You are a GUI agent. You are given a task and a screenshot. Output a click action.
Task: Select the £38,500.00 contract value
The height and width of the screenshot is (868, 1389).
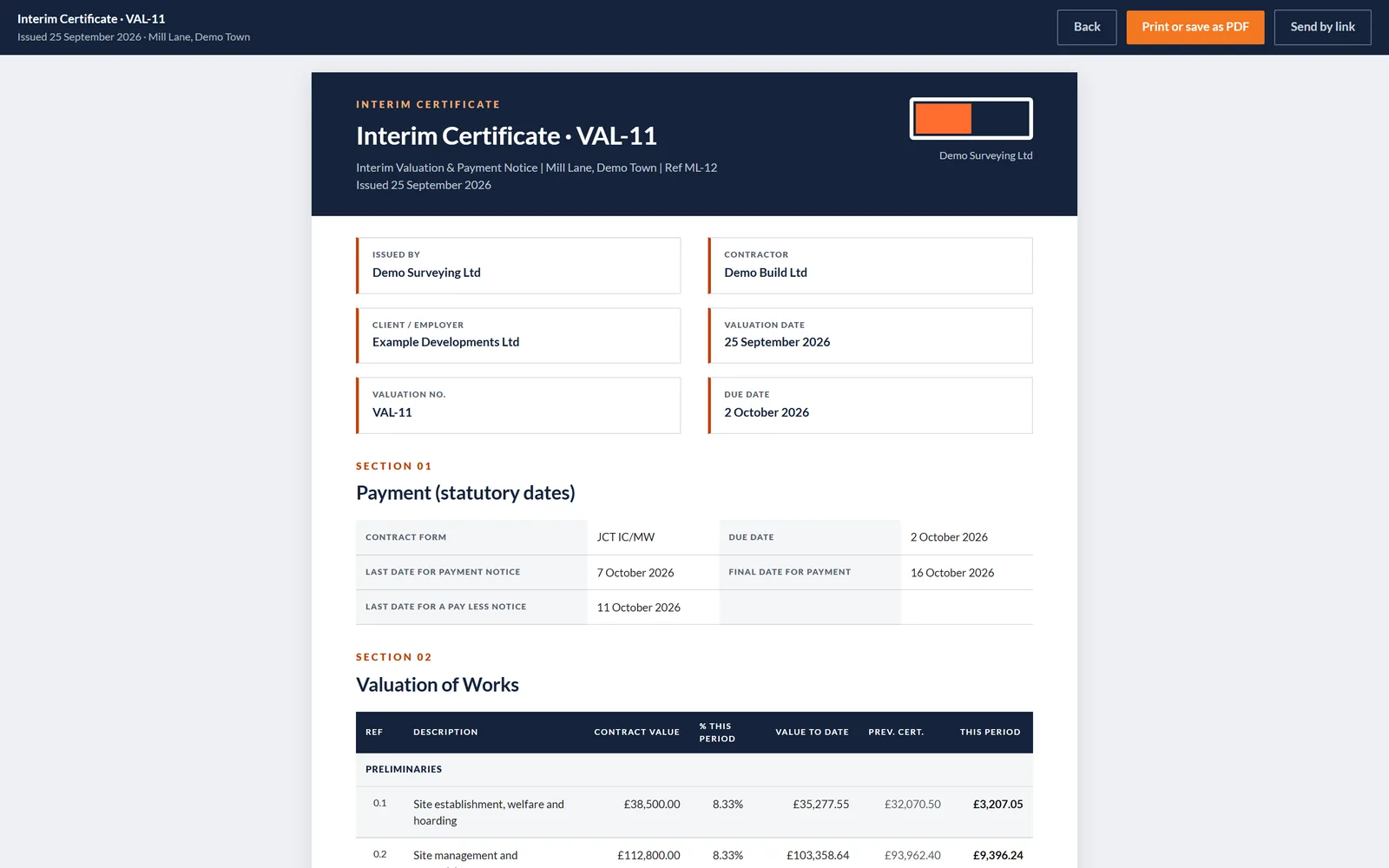point(652,805)
